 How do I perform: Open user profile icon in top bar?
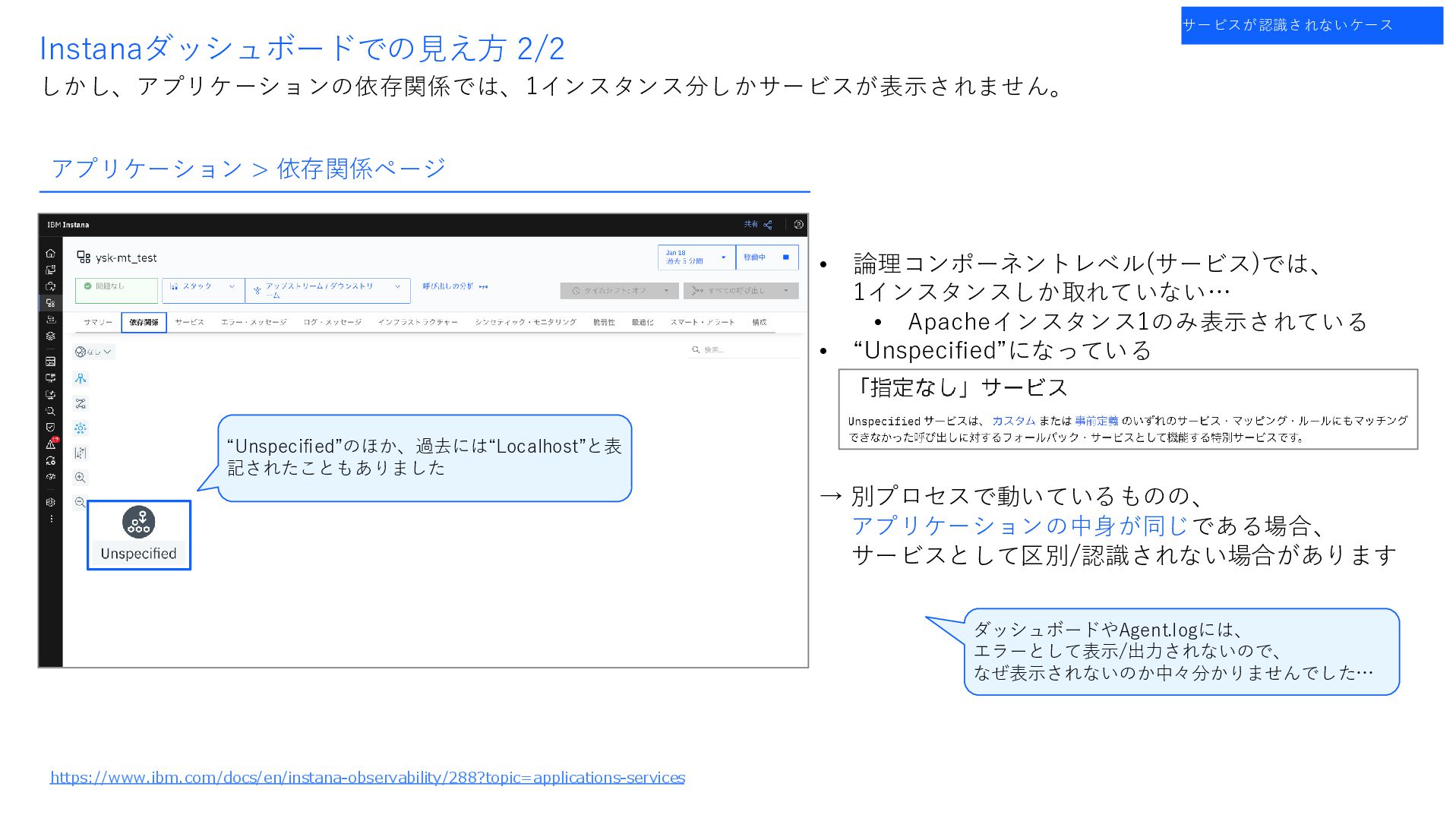798,225
